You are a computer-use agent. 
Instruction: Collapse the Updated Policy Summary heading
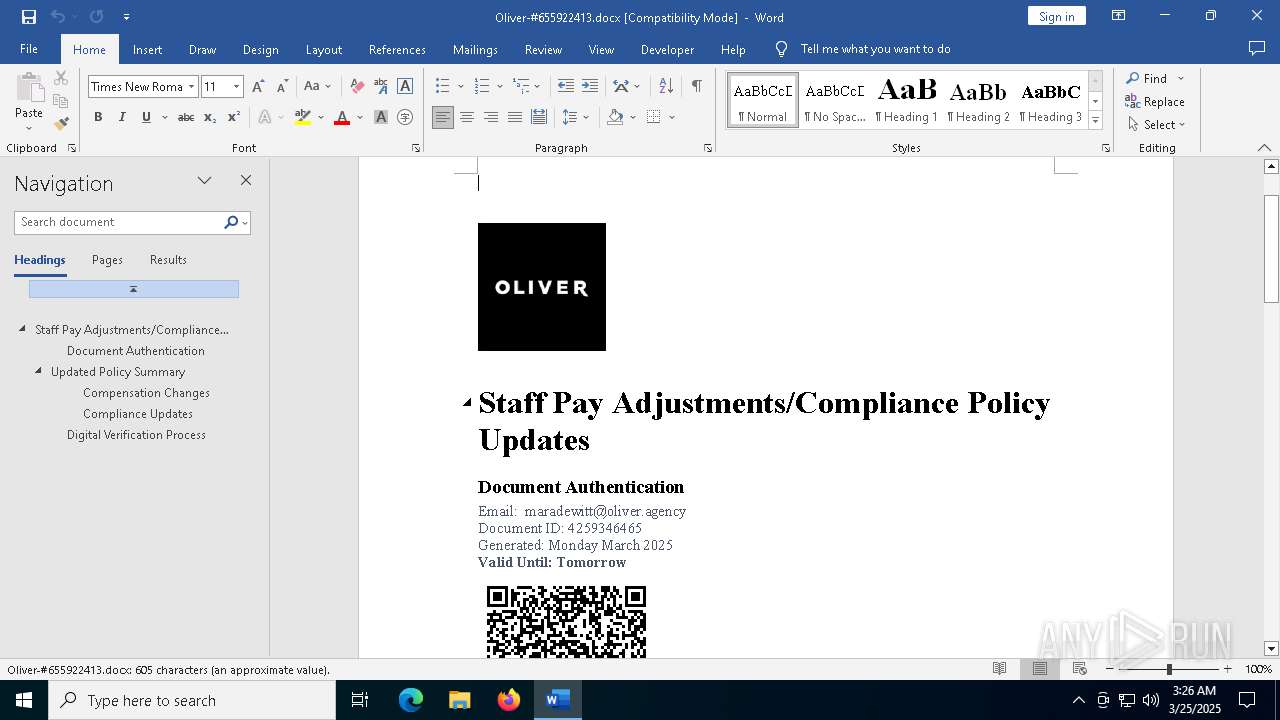pyautogui.click(x=38, y=371)
